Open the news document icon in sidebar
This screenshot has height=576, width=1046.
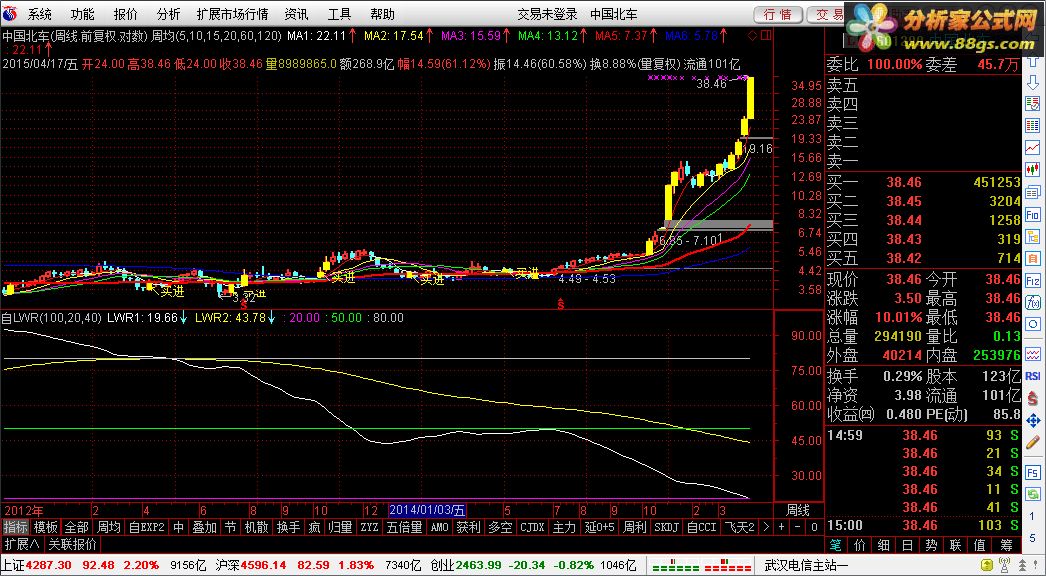click(x=1033, y=191)
